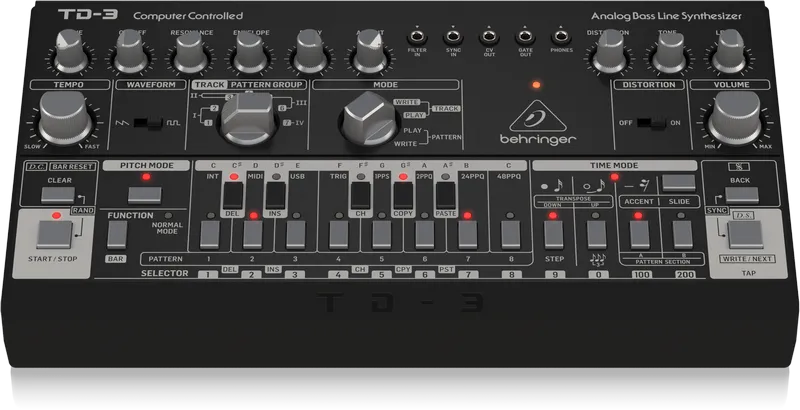The width and height of the screenshot is (800, 410).
Task: Click the red Pitch Mode LED
Action: pos(146,177)
